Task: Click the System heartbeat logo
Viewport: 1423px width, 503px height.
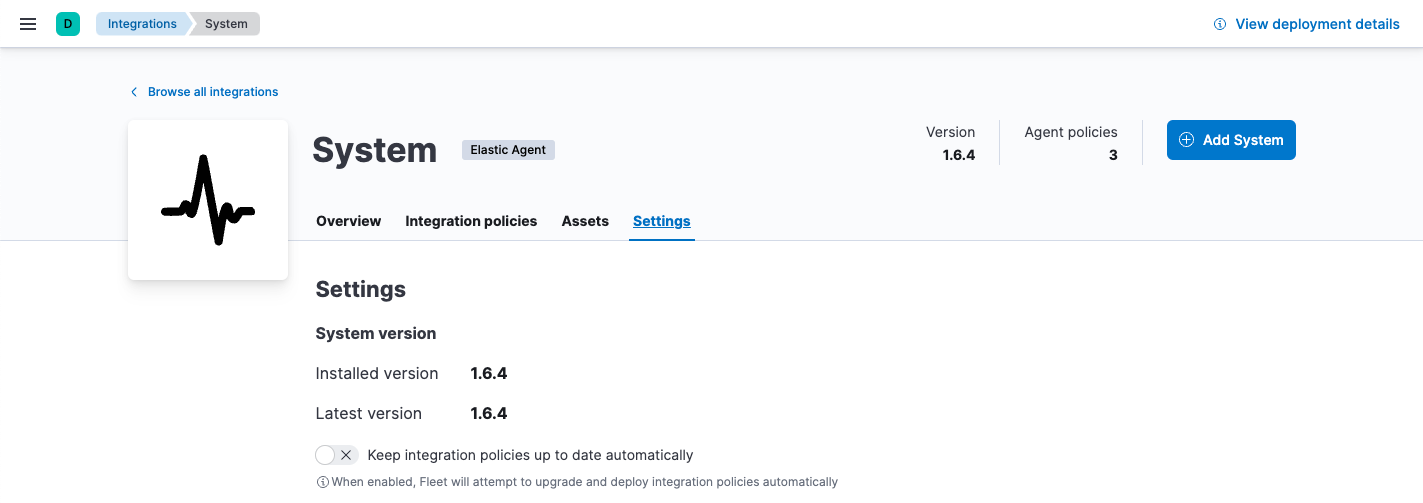Action: 208,200
